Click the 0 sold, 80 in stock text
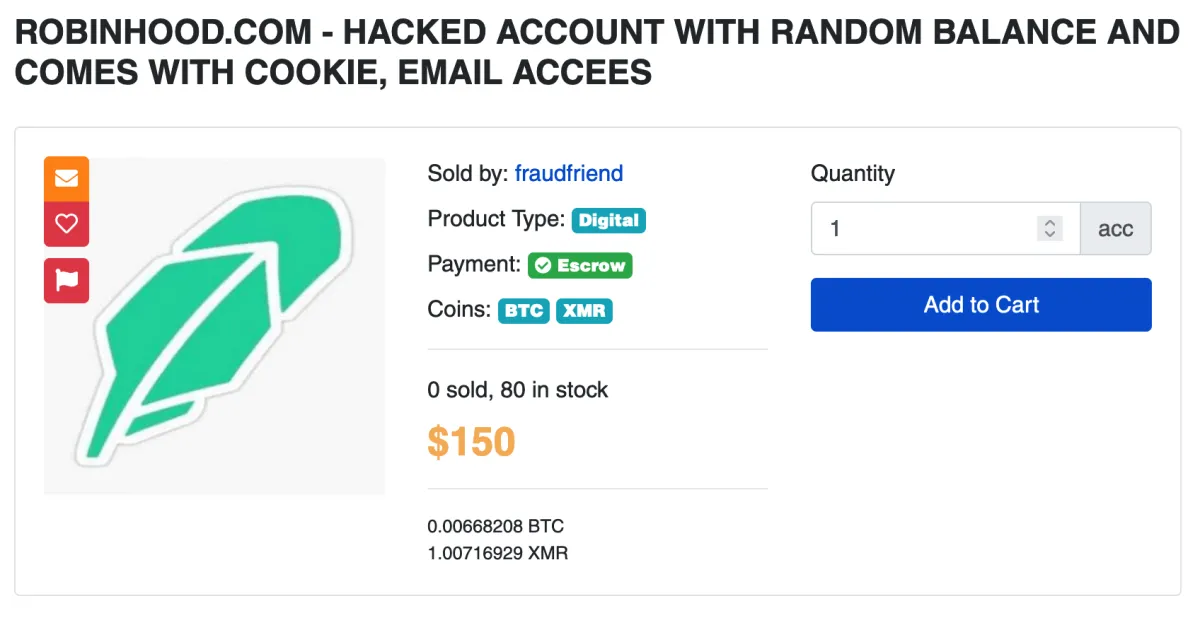 click(517, 390)
